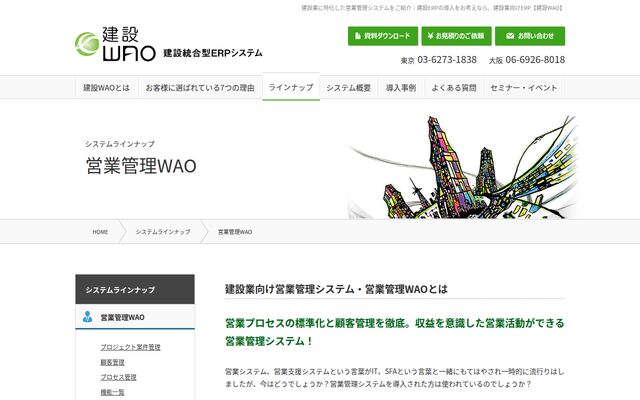Open the システム概要 menu item
This screenshot has height=400, width=640.
click(349, 88)
